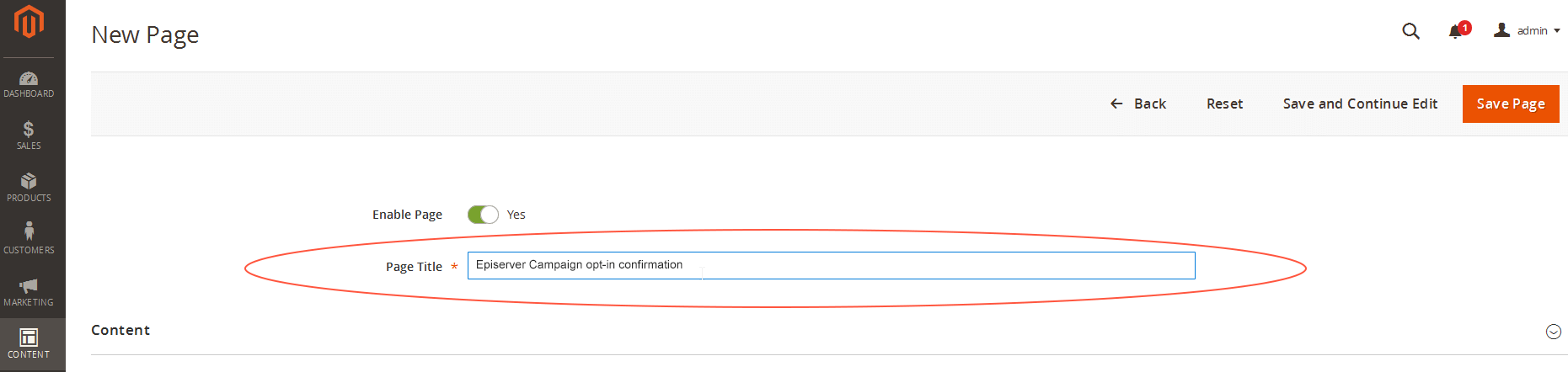Viewport: 1568px width, 372px height.
Task: Open the Products sidebar icon
Action: pos(29,181)
